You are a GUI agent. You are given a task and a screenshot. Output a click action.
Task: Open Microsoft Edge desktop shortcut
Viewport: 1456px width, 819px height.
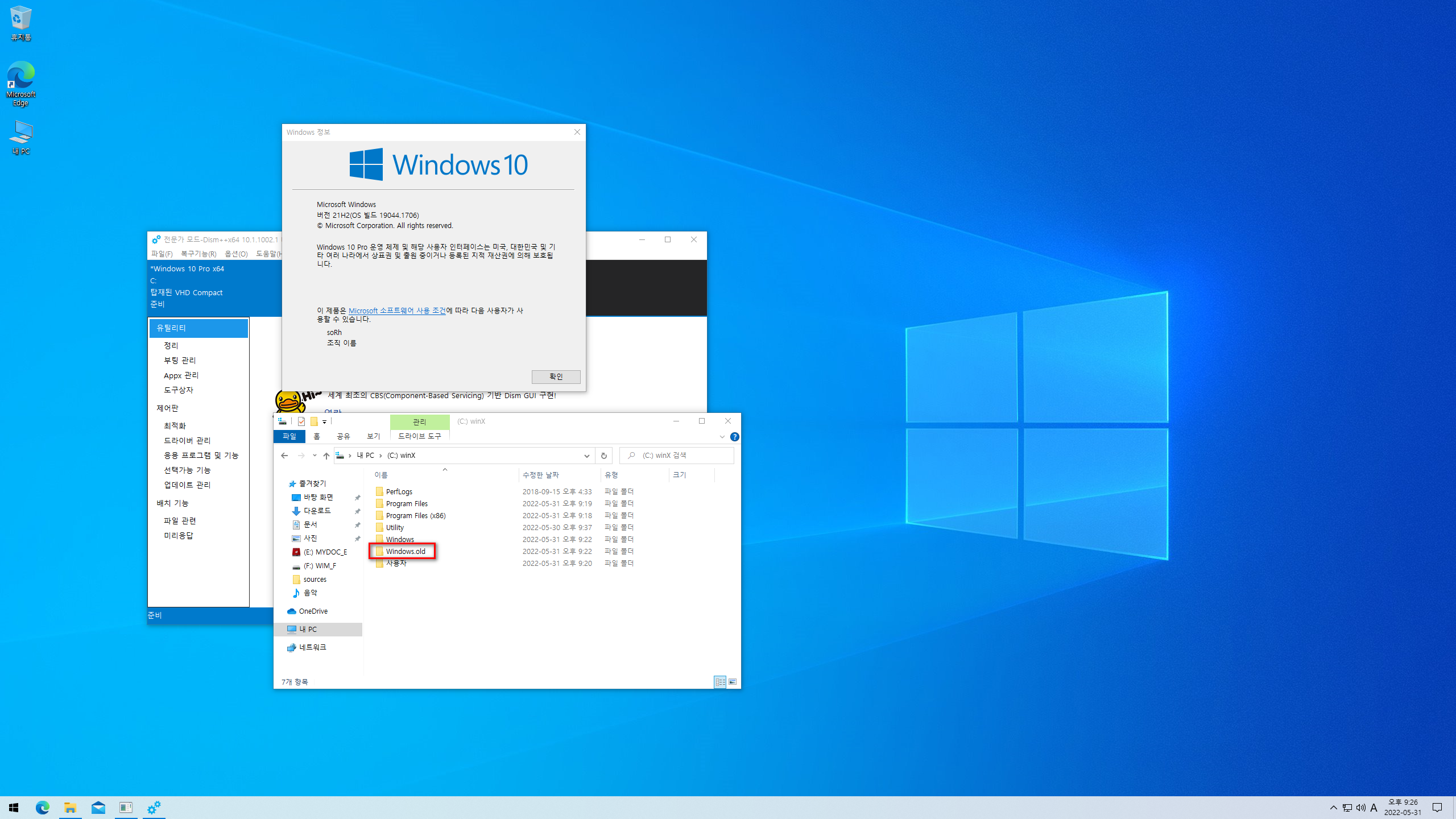[x=20, y=84]
